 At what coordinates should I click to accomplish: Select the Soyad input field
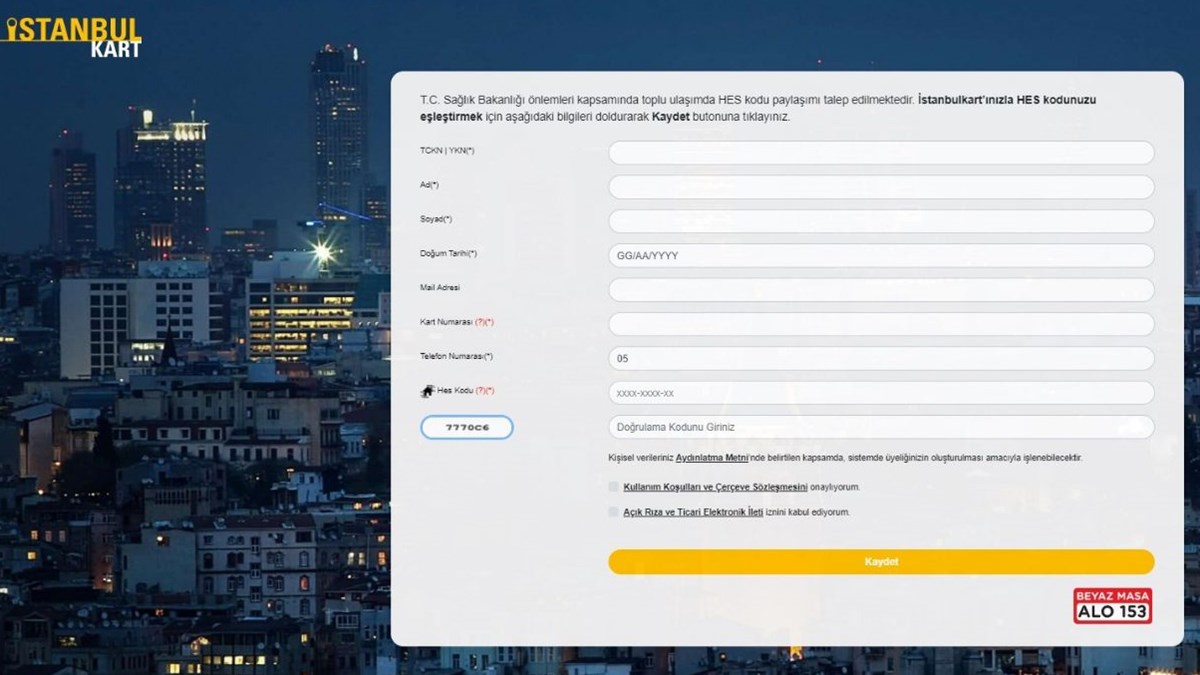coord(881,221)
